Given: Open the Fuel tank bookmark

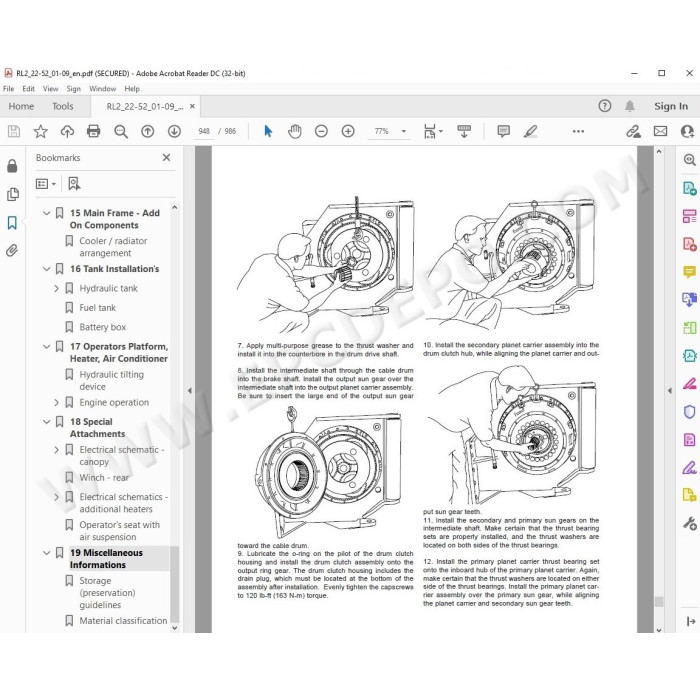Looking at the screenshot, I should click(x=97, y=308).
